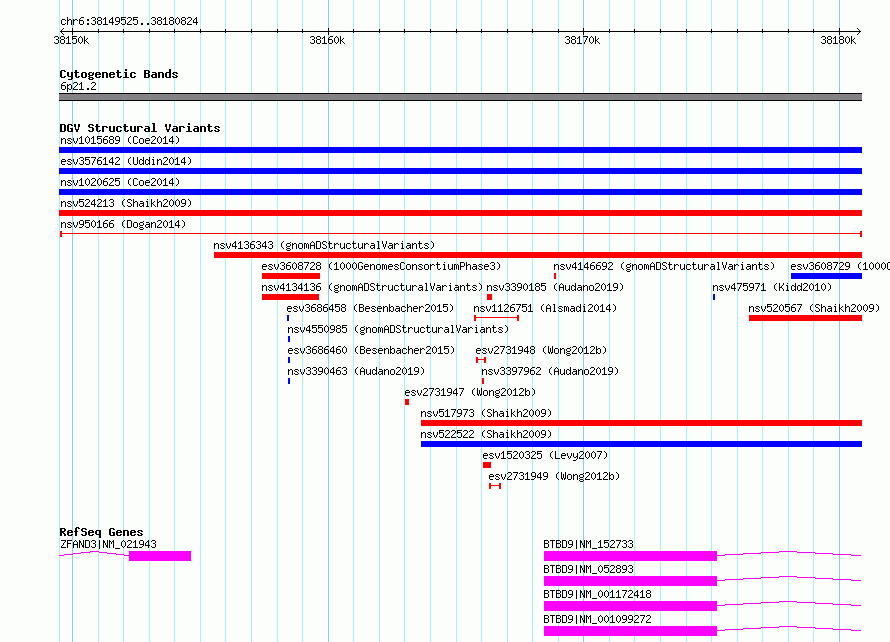Select the 6p21.2 cytogenetic band bar
This screenshot has width=890, height=642.
pyautogui.click(x=460, y=97)
